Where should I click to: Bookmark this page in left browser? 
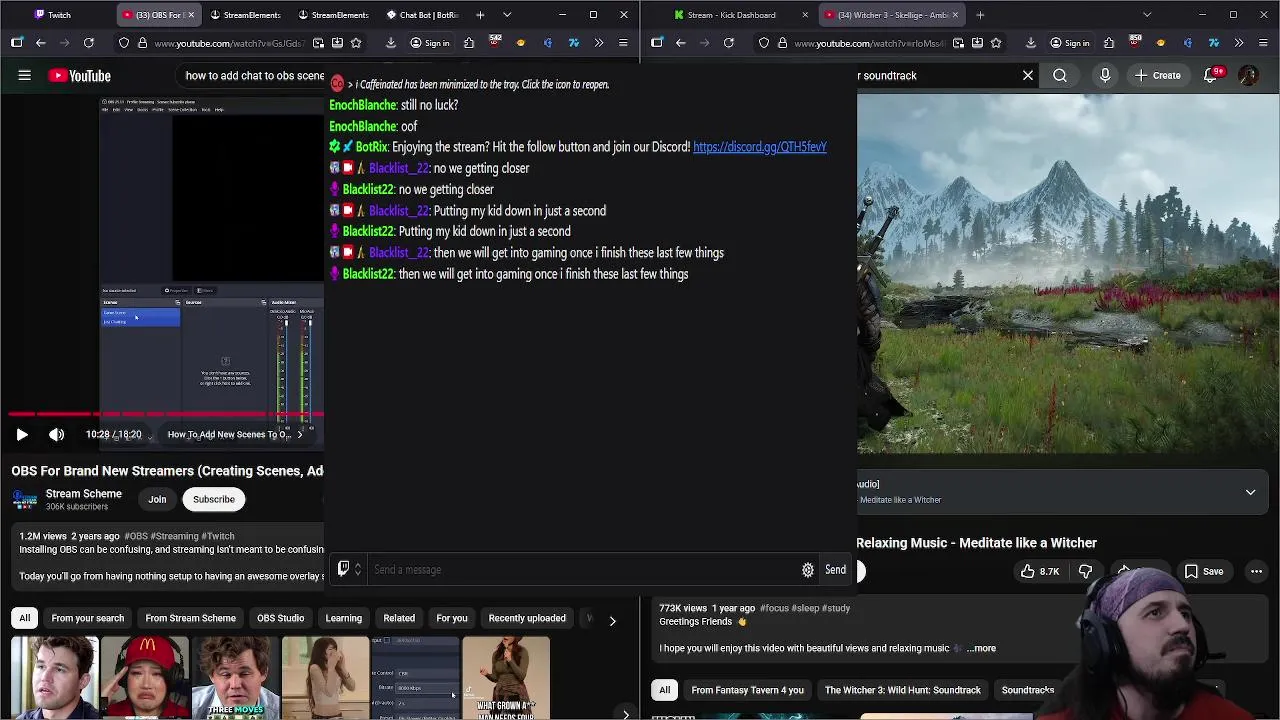[x=356, y=43]
